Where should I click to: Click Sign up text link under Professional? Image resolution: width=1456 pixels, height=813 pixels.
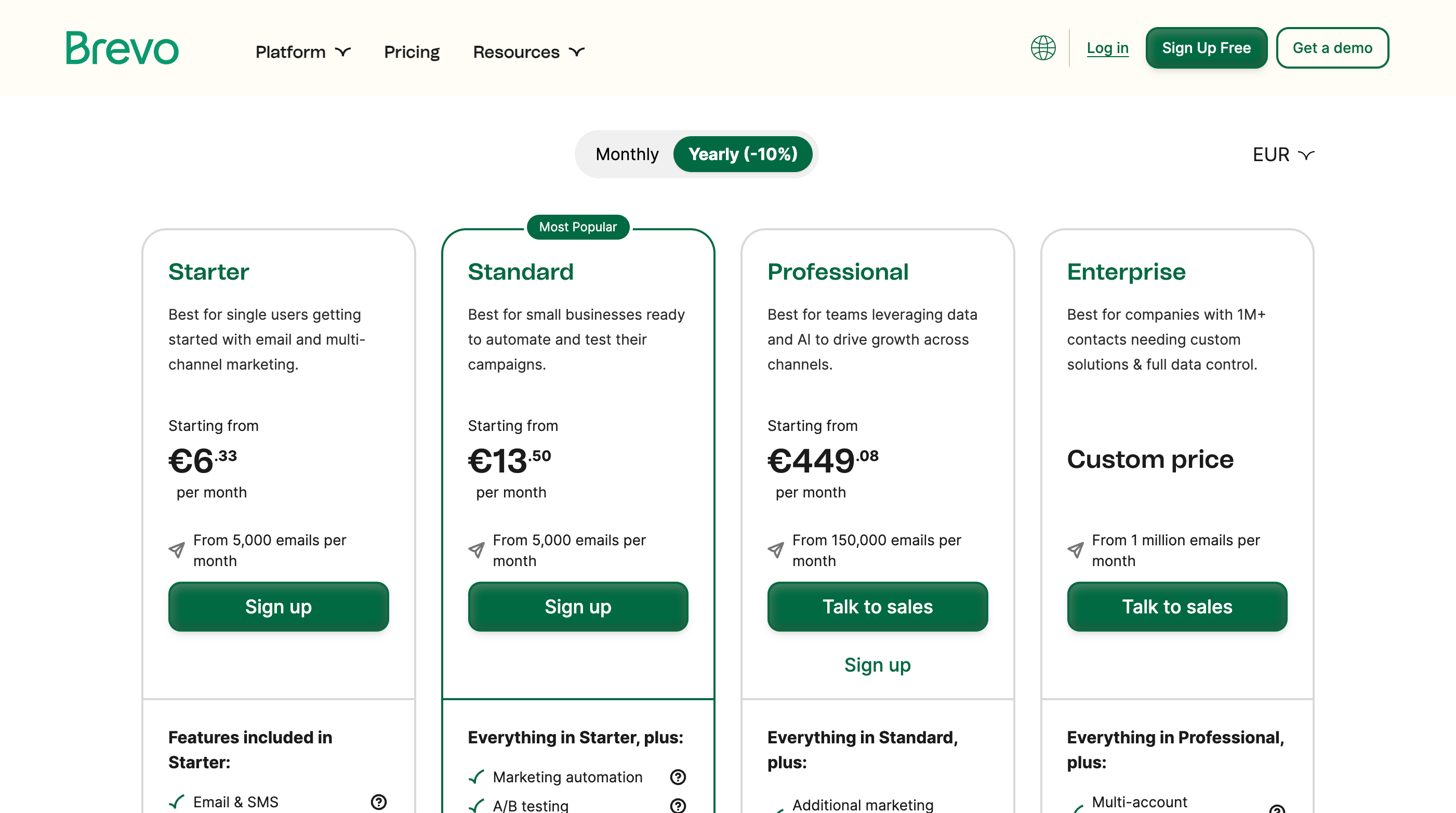[877, 665]
